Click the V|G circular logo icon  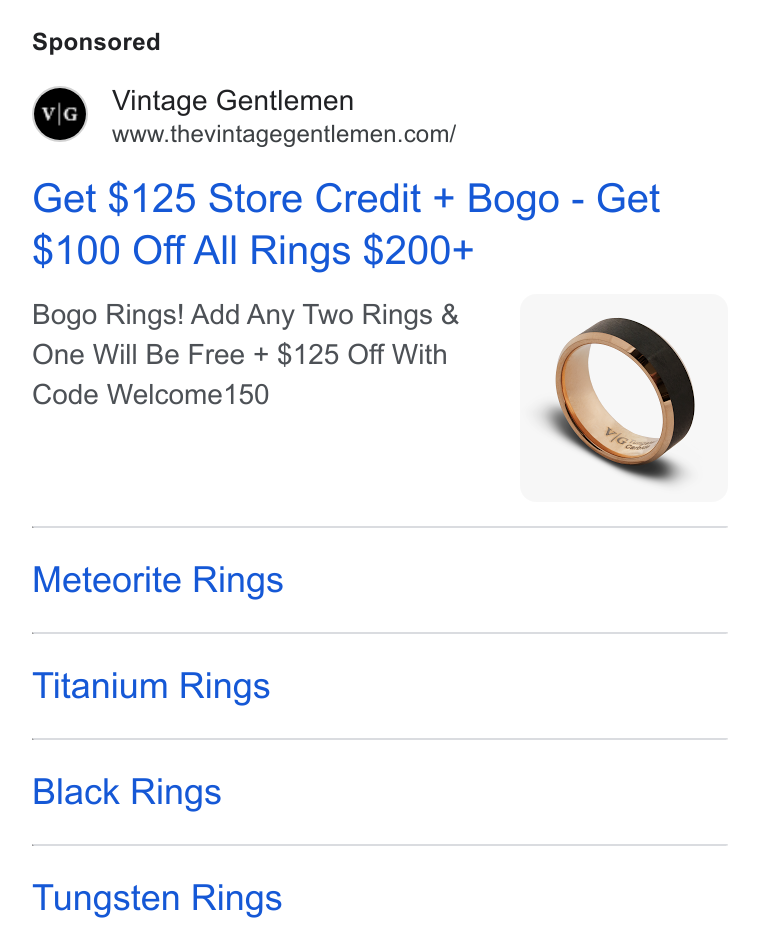click(60, 114)
